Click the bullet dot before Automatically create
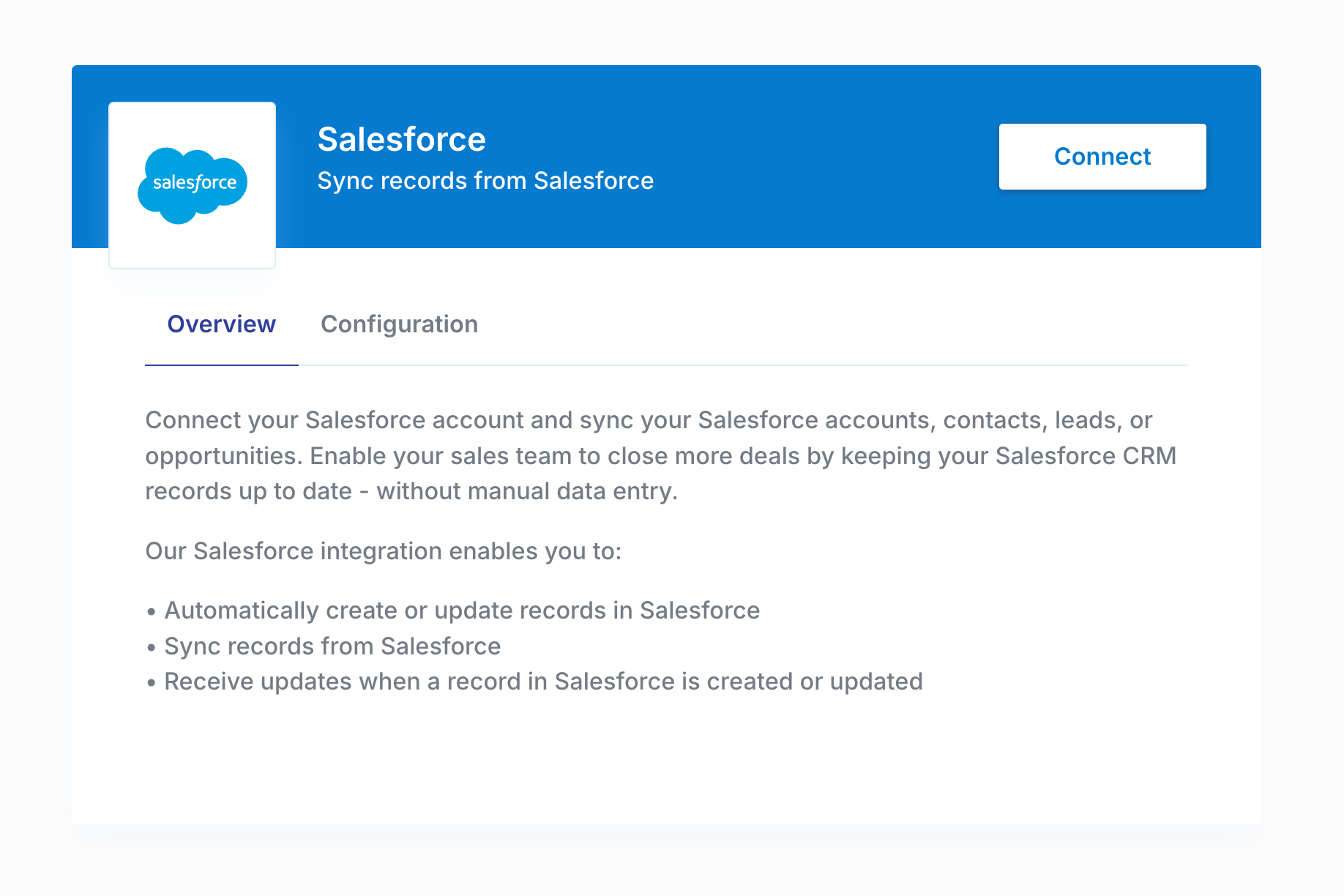The height and width of the screenshot is (896, 1344). coord(152,612)
